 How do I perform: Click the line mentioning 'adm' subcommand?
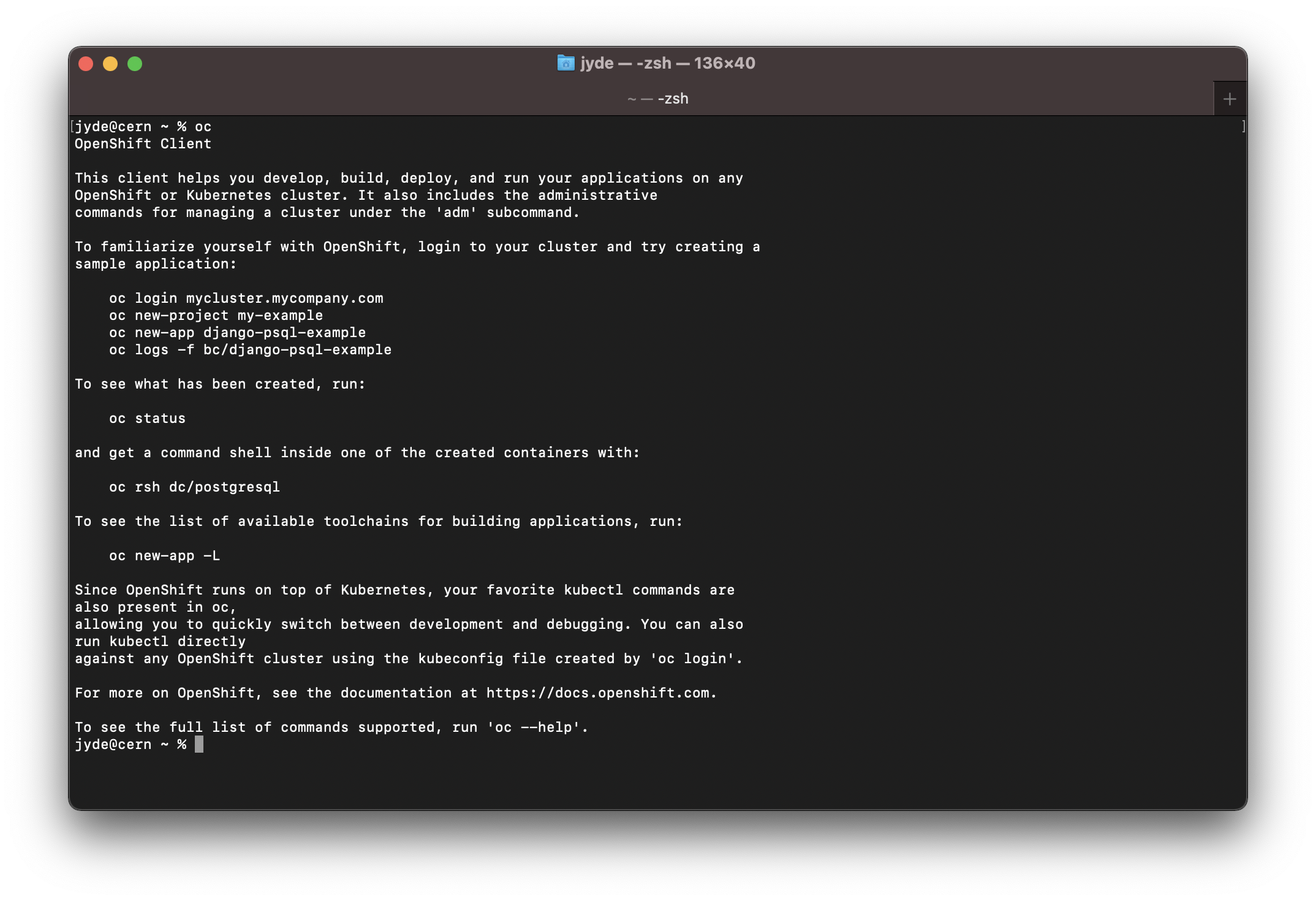point(327,213)
